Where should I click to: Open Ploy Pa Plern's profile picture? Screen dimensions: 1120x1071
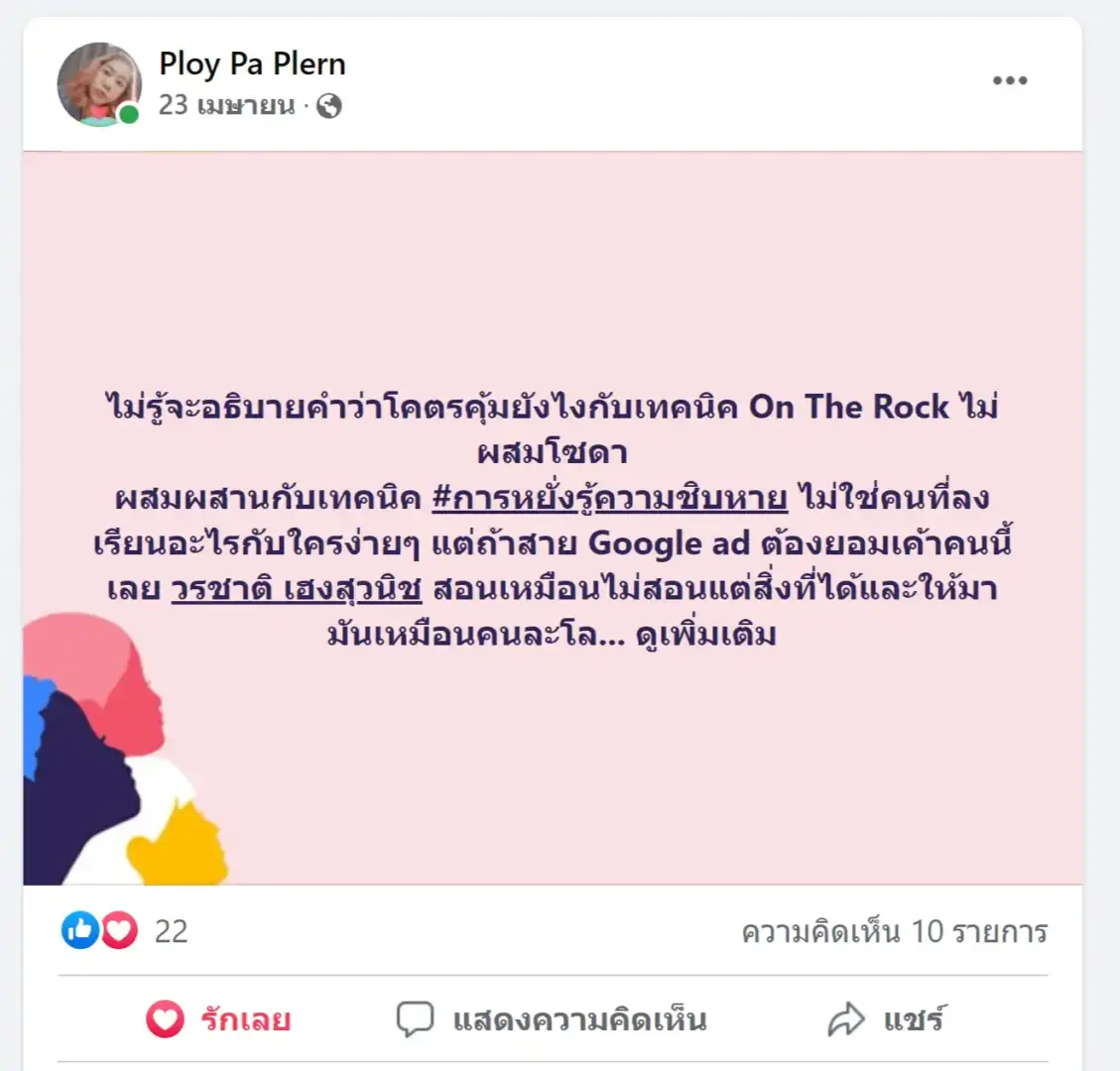(98, 84)
